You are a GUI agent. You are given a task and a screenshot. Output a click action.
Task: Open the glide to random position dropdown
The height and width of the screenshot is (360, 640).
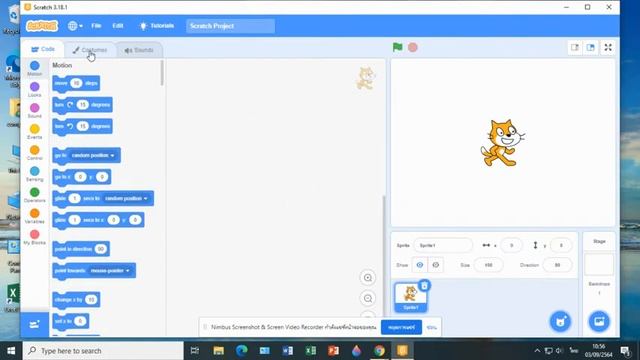126,198
